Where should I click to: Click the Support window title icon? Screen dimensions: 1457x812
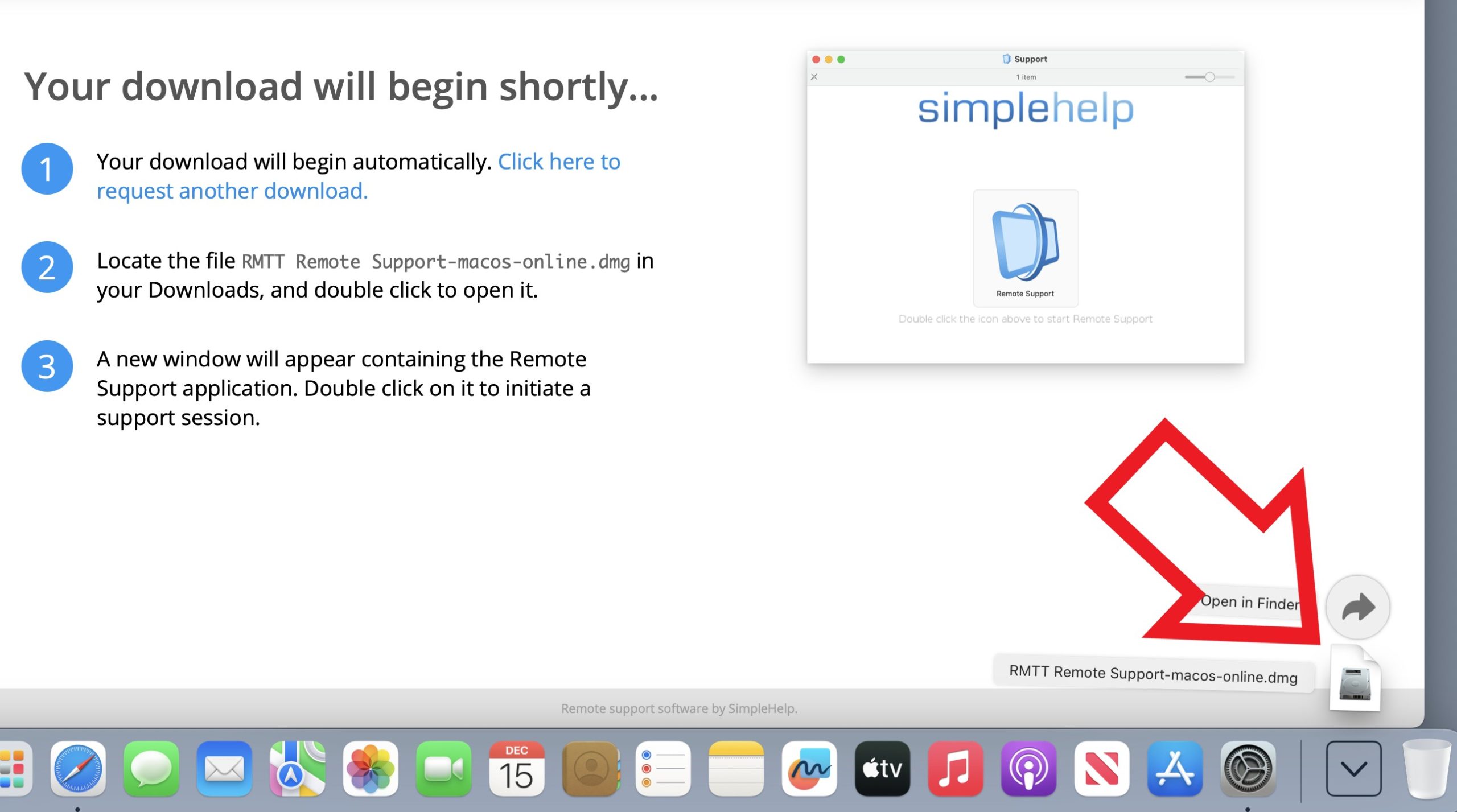tap(1006, 59)
